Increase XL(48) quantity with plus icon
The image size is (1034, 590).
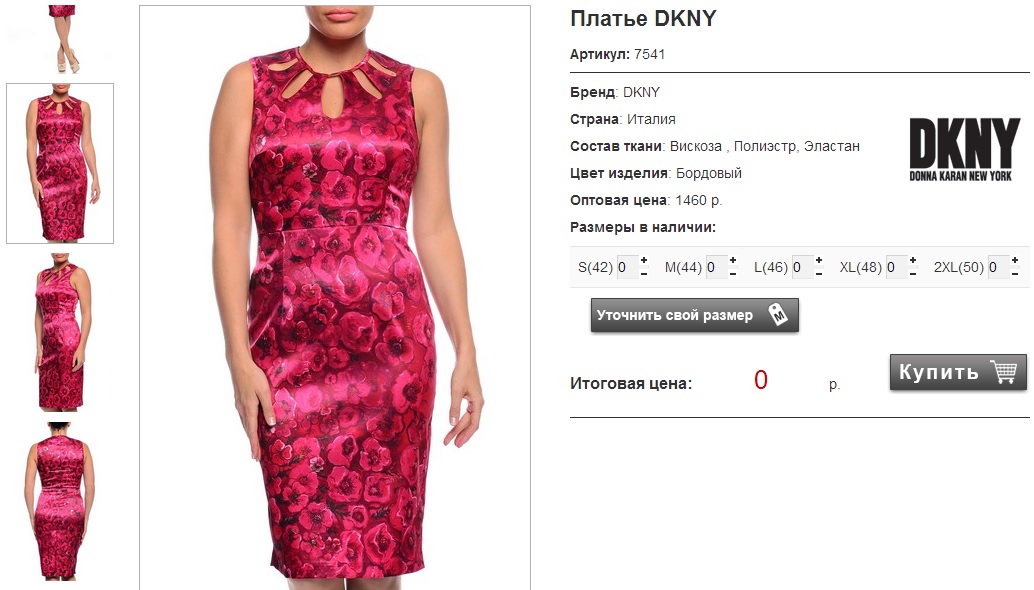pyautogui.click(x=913, y=260)
